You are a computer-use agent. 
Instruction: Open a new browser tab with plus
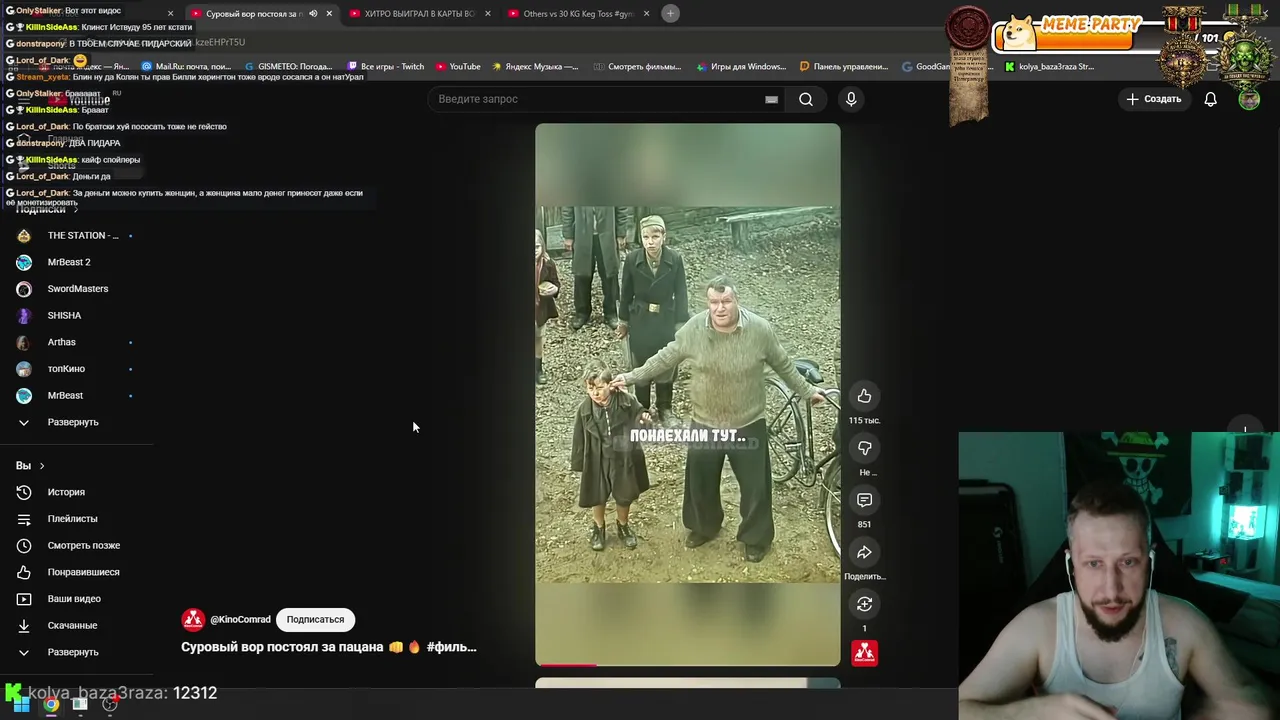pyautogui.click(x=671, y=13)
